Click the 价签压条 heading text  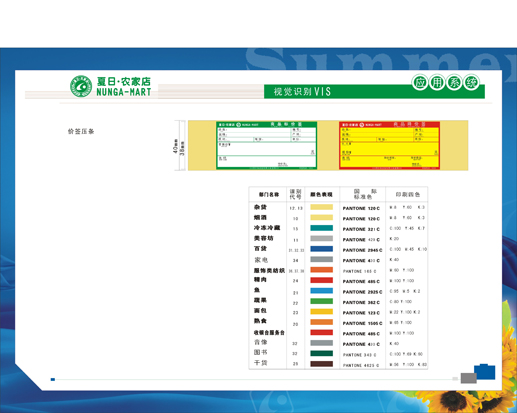coord(81,131)
